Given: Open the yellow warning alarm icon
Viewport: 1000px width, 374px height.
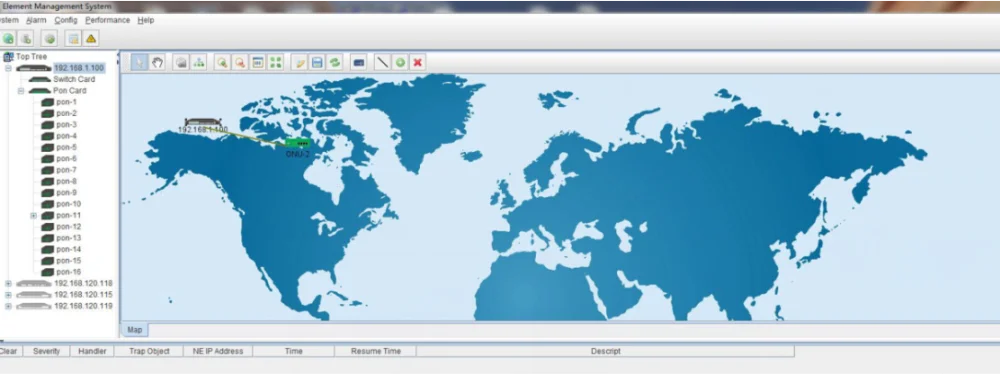Looking at the screenshot, I should pyautogui.click(x=91, y=38).
